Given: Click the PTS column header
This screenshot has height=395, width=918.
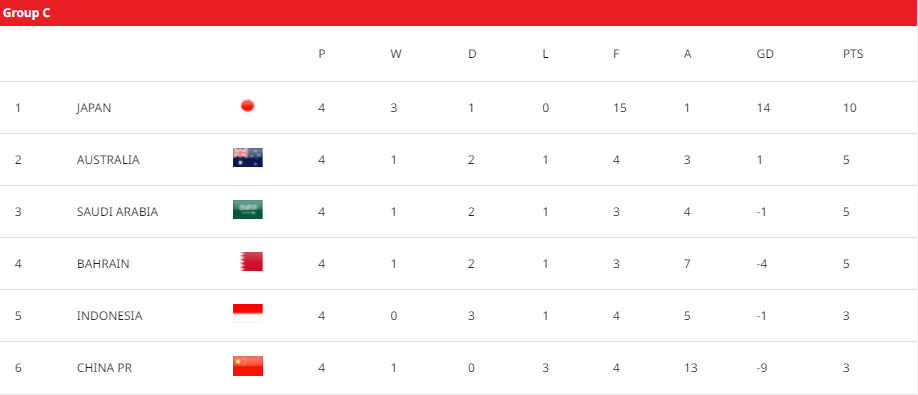Looking at the screenshot, I should point(853,54).
